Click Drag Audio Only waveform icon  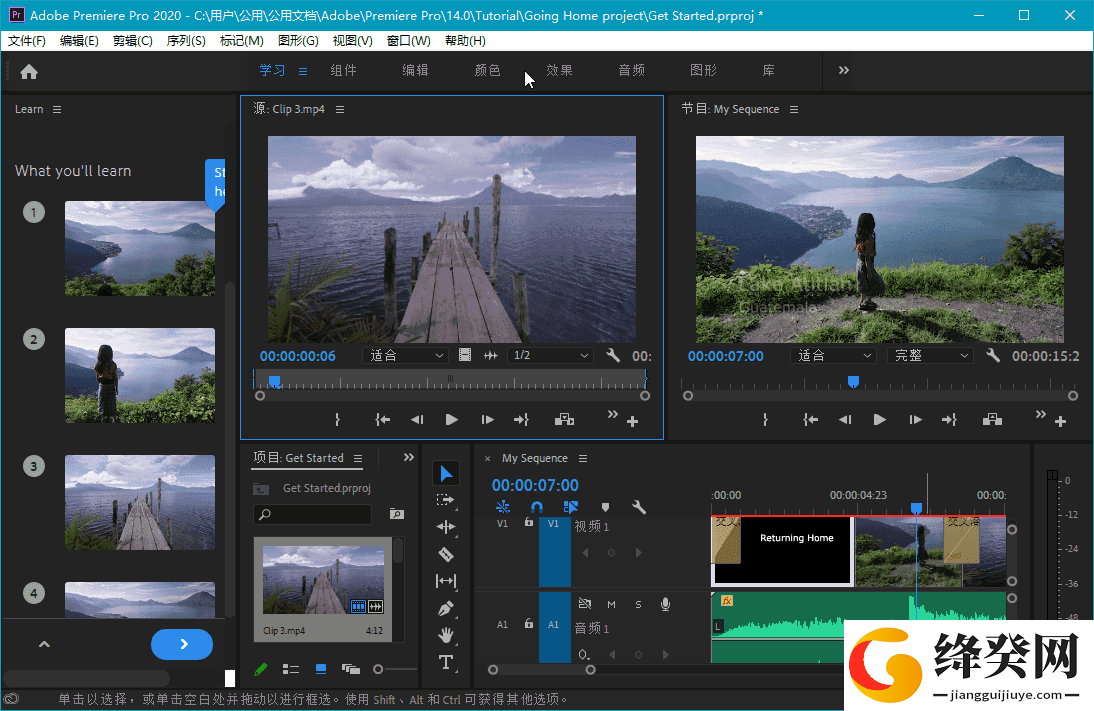[x=490, y=355]
